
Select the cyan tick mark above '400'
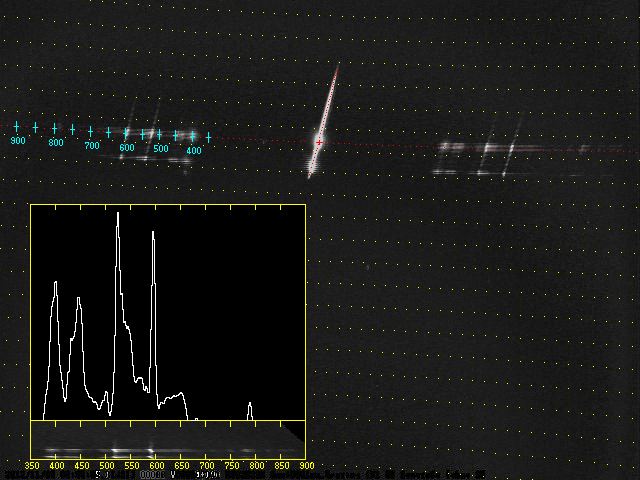coord(192,136)
